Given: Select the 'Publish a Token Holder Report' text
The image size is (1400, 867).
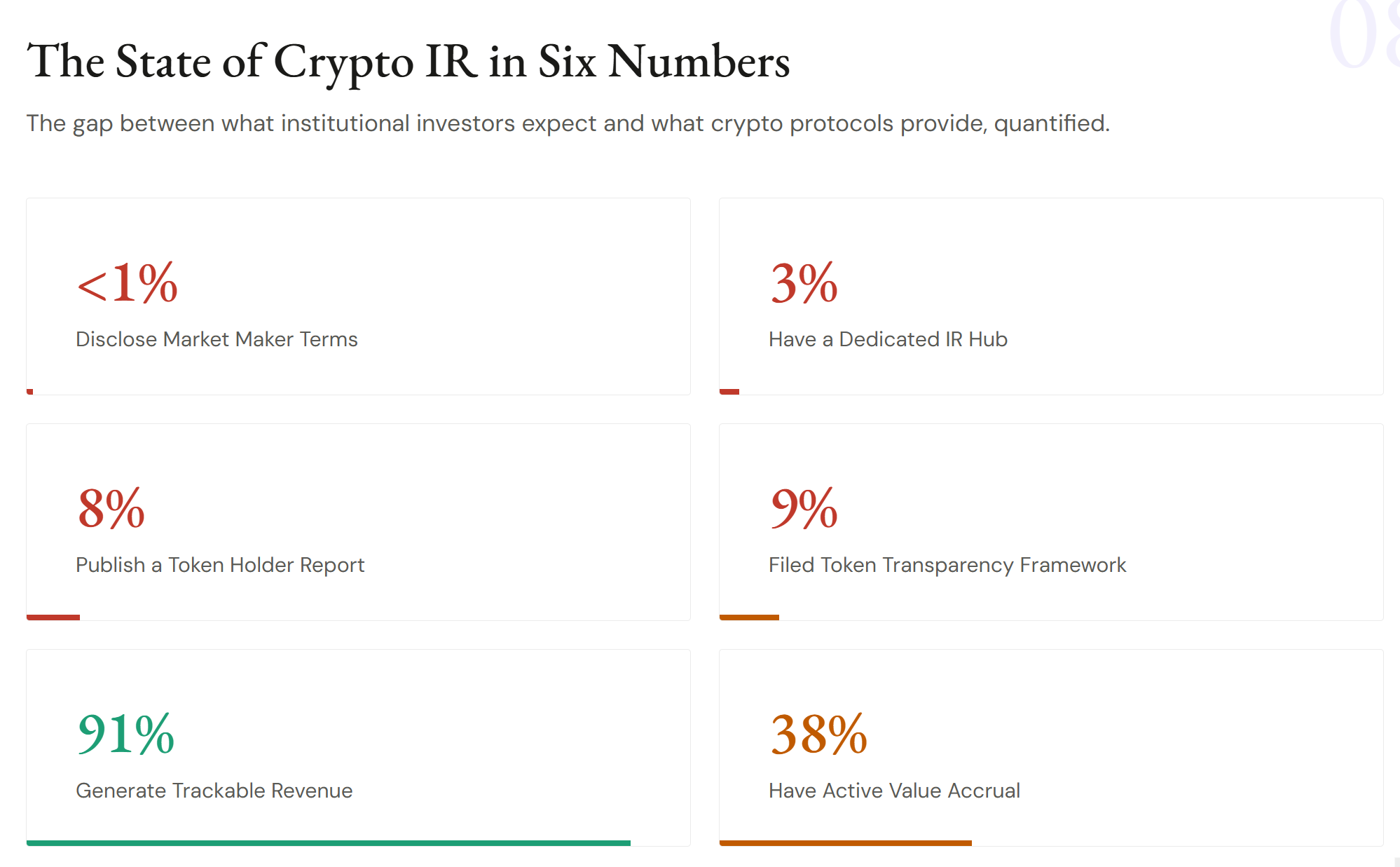Looking at the screenshot, I should pyautogui.click(x=220, y=565).
